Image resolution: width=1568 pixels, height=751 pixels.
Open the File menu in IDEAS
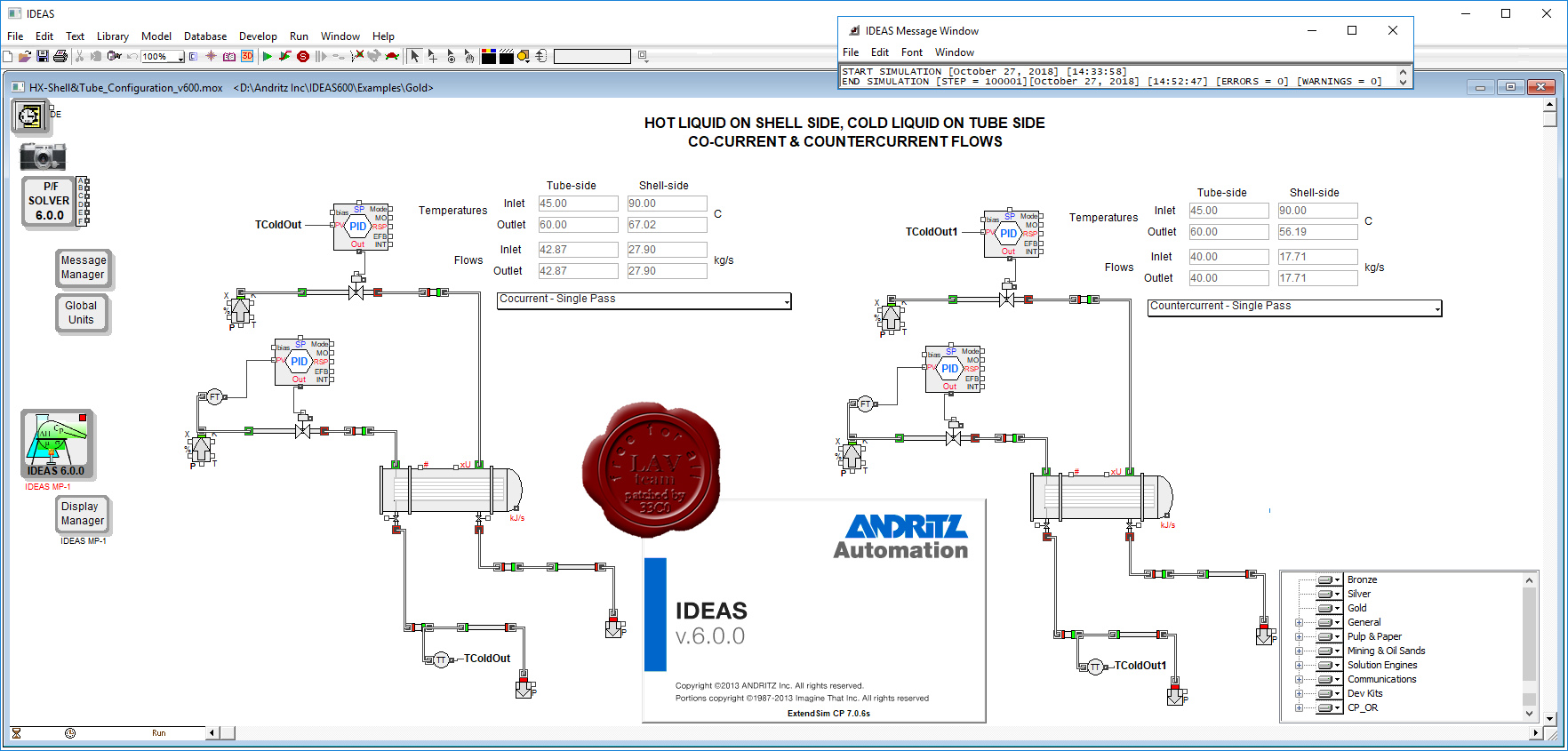[x=15, y=36]
